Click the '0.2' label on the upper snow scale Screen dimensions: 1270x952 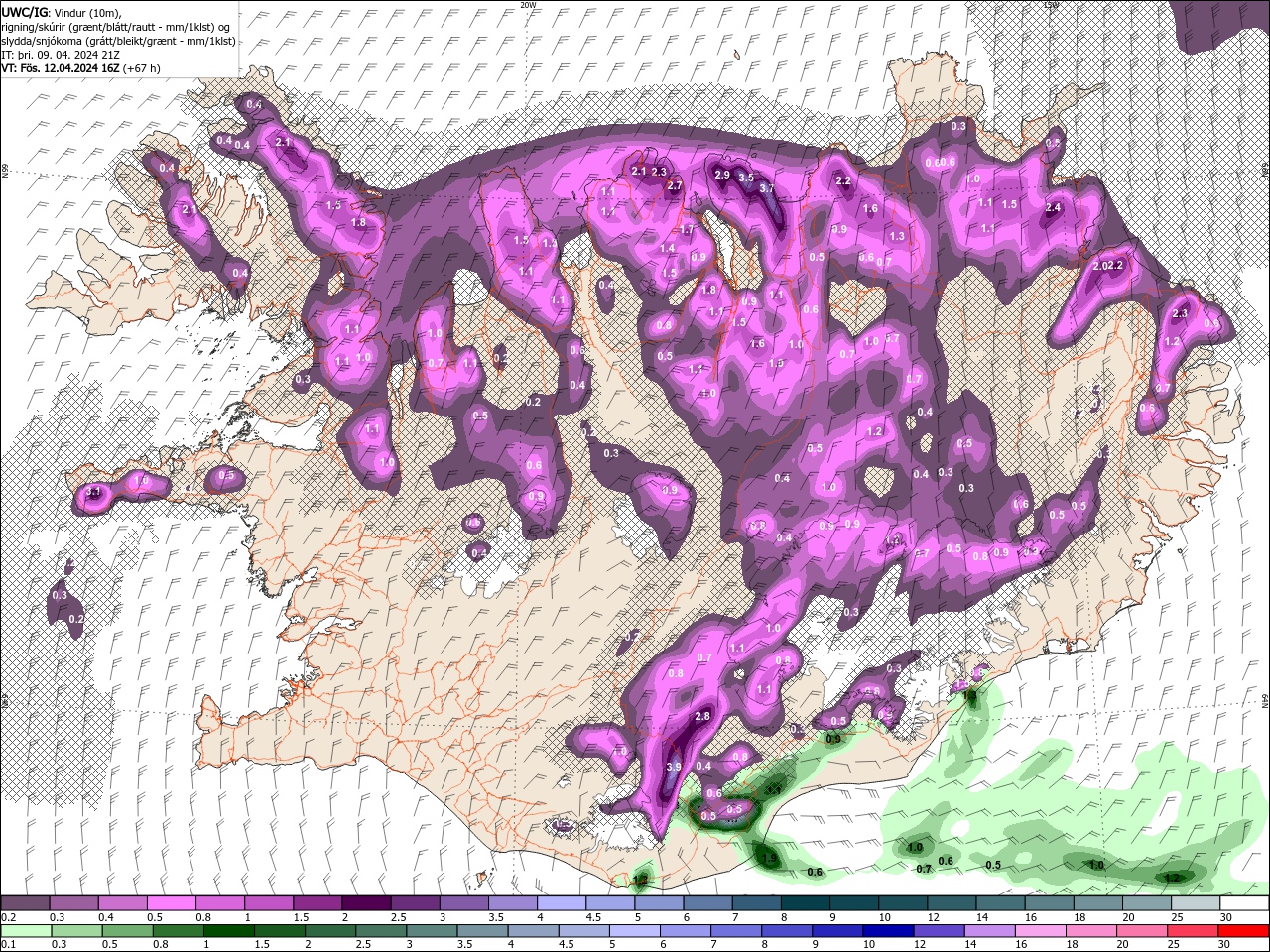pyautogui.click(x=9, y=917)
